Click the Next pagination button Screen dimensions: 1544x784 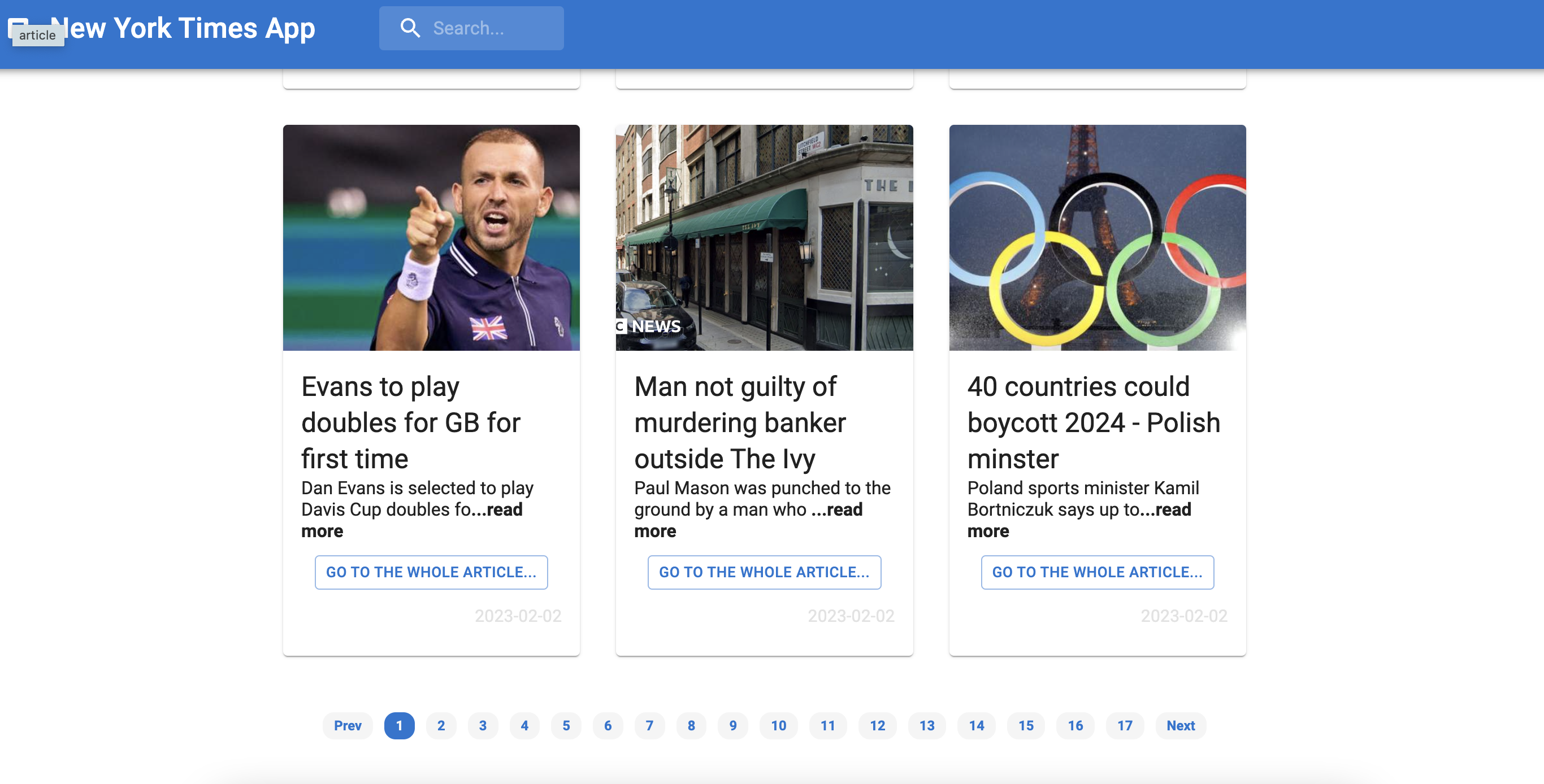point(1180,725)
